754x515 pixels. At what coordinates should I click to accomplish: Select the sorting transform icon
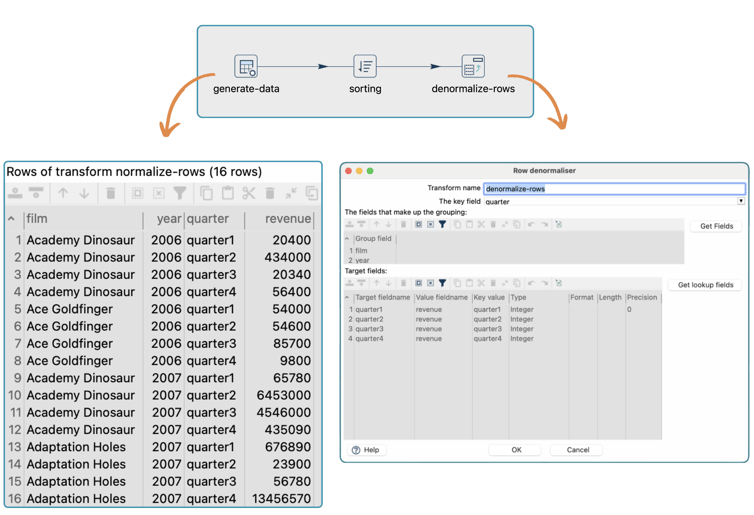[365, 67]
